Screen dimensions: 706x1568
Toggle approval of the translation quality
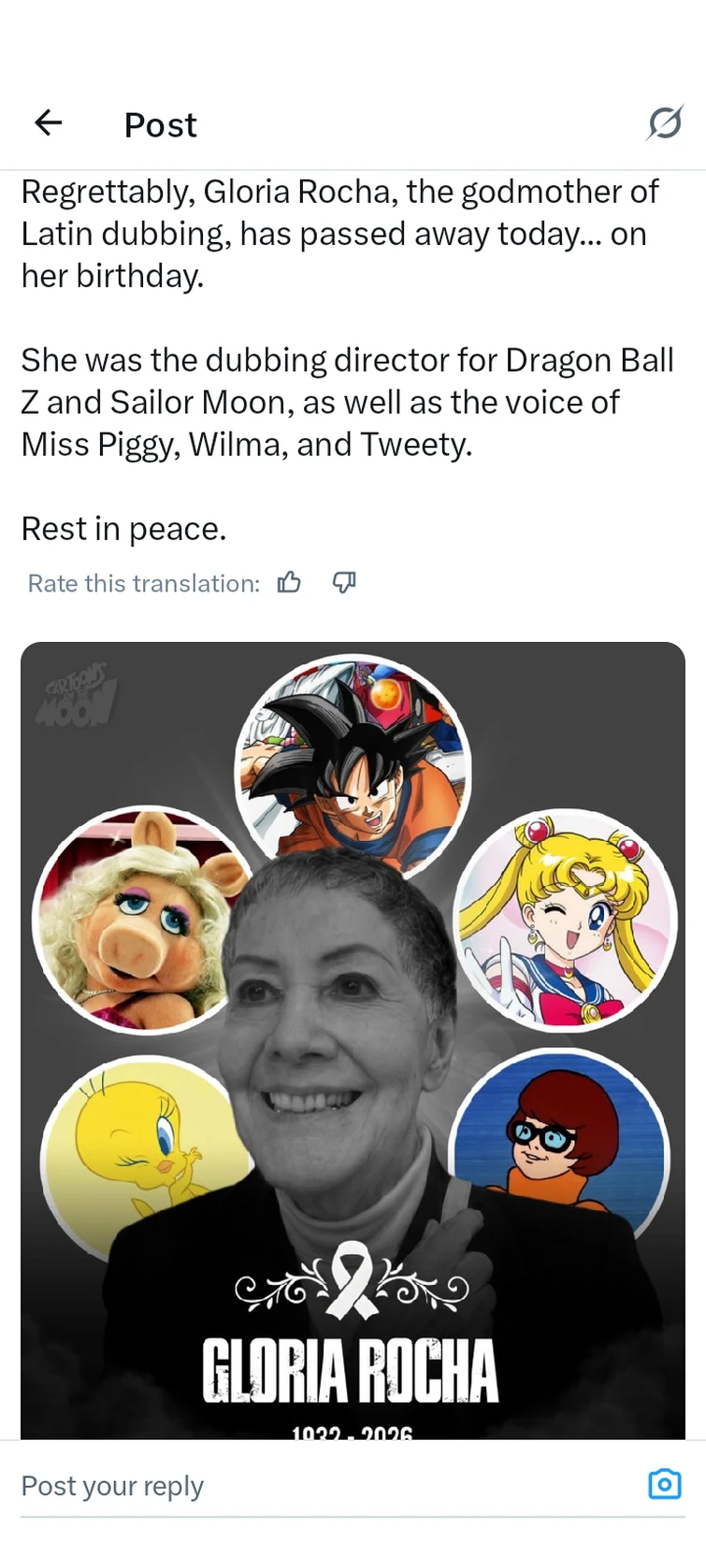289,582
